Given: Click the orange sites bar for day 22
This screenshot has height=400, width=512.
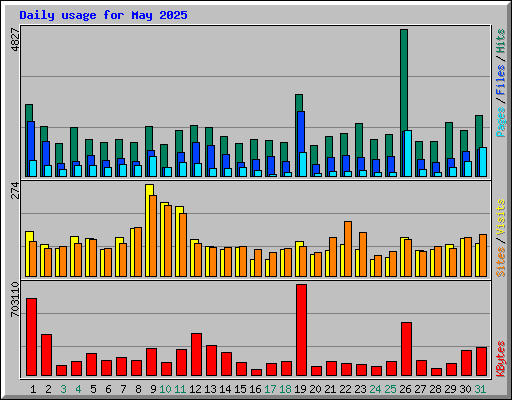Looking at the screenshot, I should point(348,249).
